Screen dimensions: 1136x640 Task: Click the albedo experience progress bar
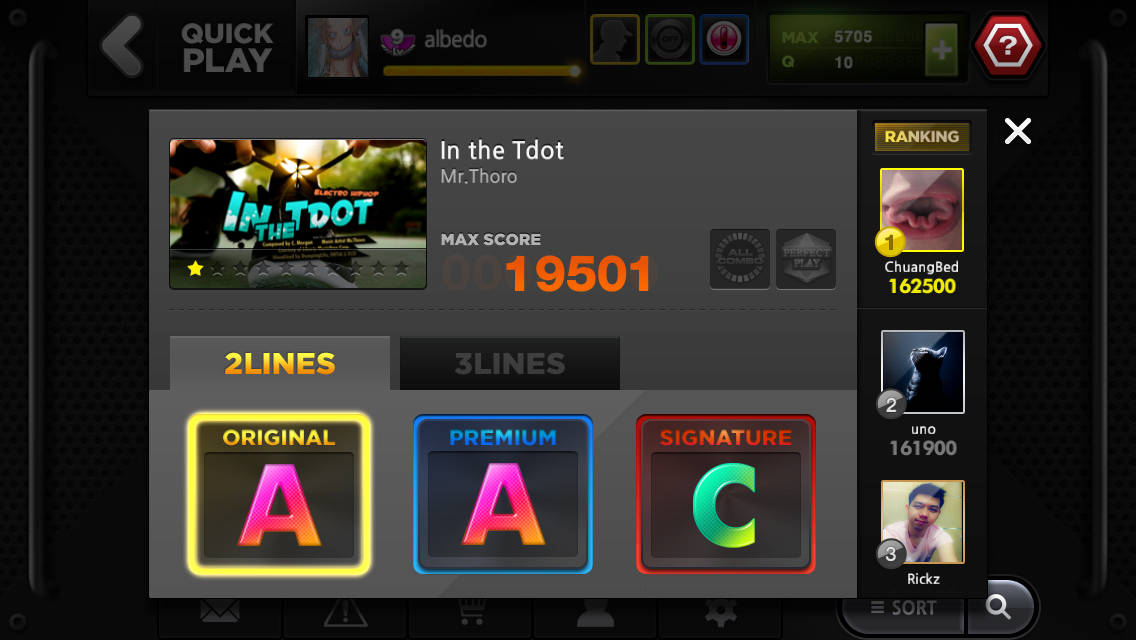(482, 71)
